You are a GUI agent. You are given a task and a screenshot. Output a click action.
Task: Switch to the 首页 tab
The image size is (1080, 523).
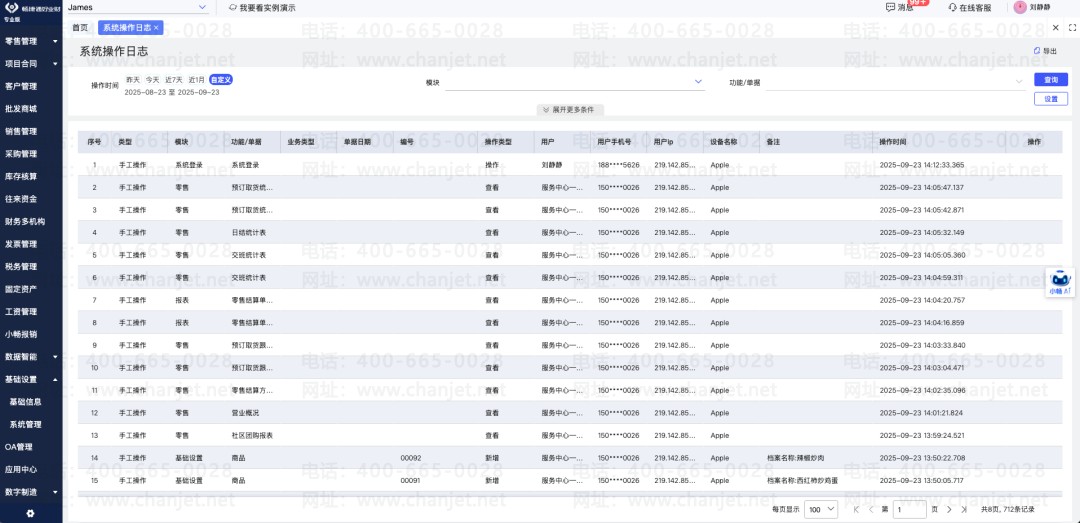(80, 28)
